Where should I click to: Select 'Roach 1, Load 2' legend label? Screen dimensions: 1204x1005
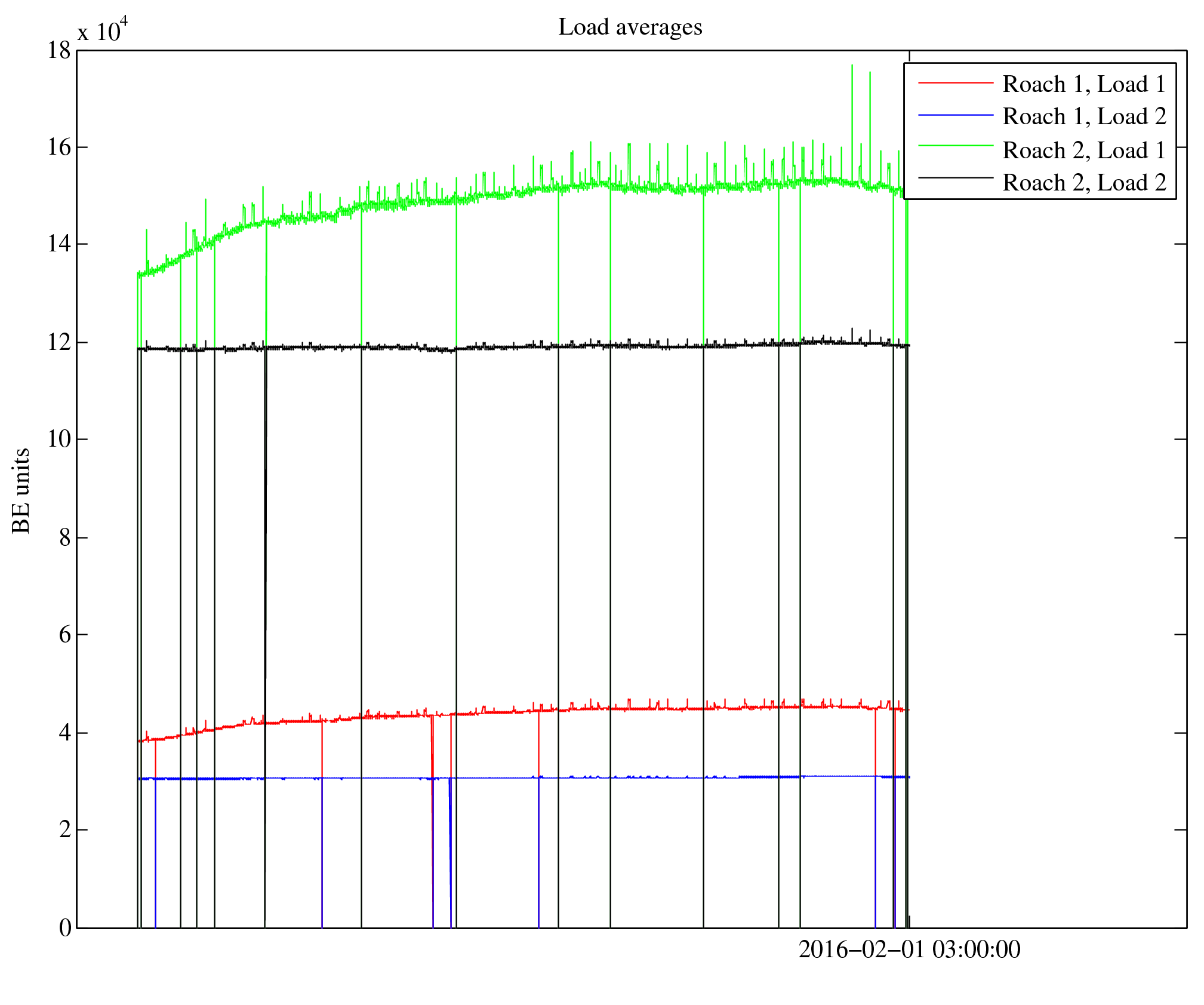tap(1083, 116)
